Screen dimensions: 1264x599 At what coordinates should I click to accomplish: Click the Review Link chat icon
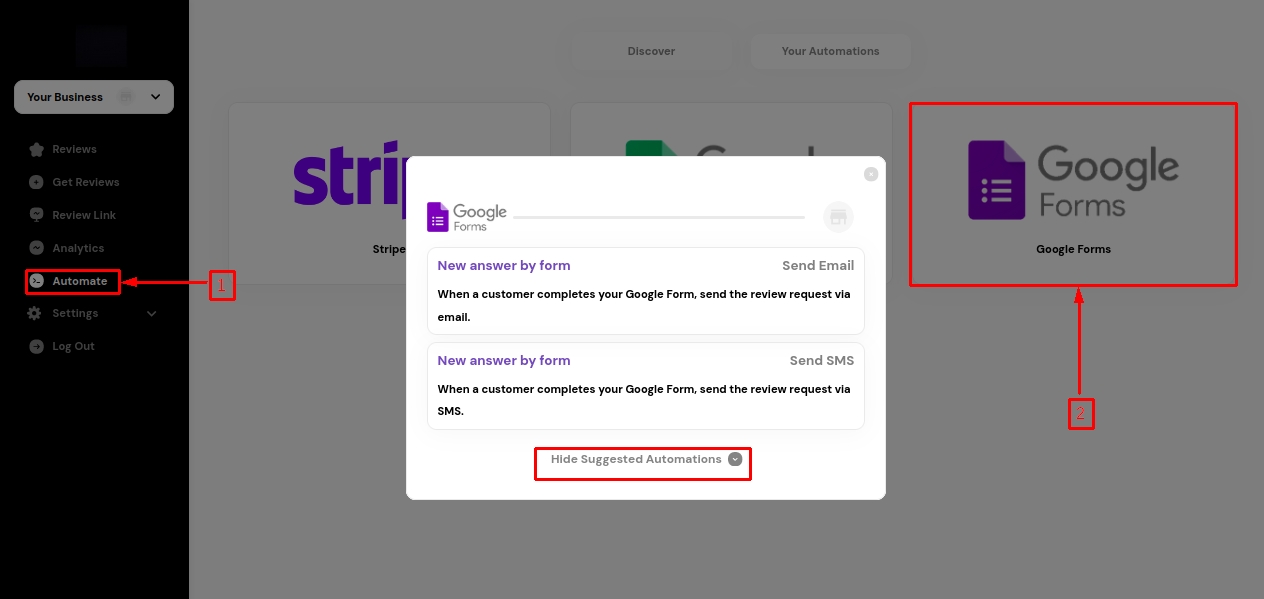click(x=36, y=215)
